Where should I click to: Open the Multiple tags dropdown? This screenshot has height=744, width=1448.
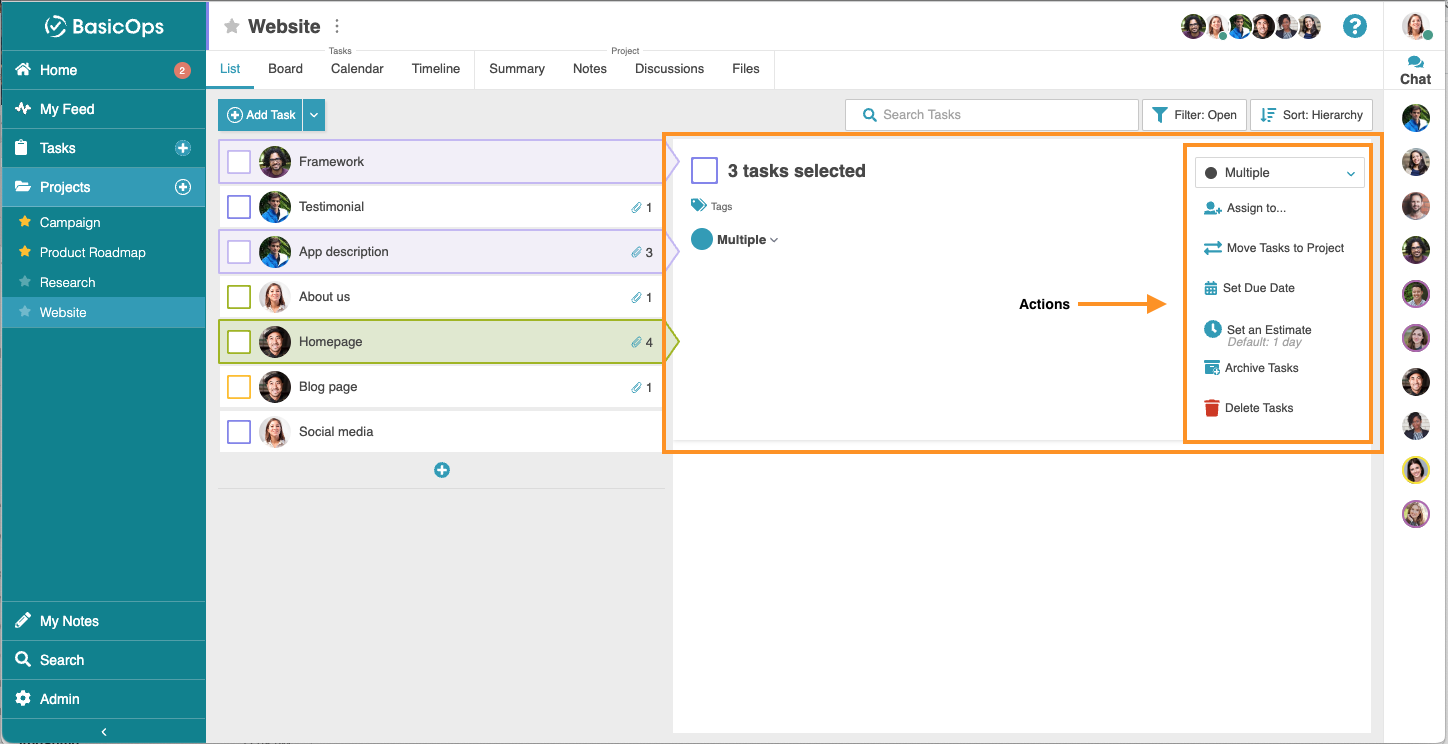[742, 239]
